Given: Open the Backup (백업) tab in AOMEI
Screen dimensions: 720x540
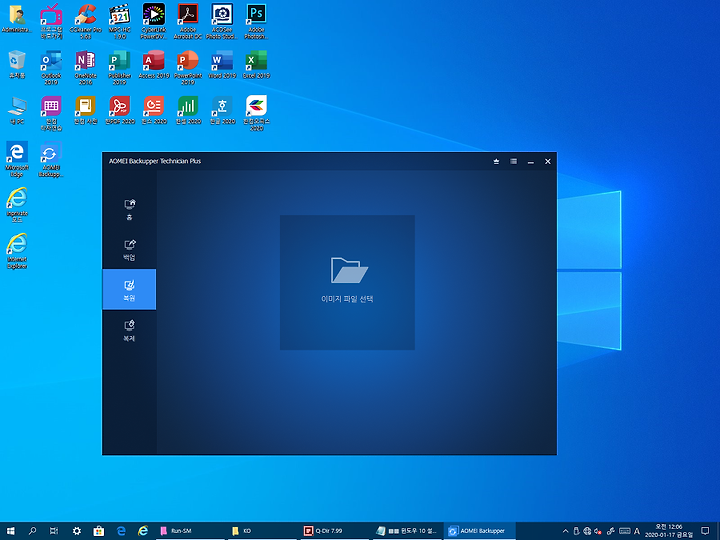Looking at the screenshot, I should [129, 249].
